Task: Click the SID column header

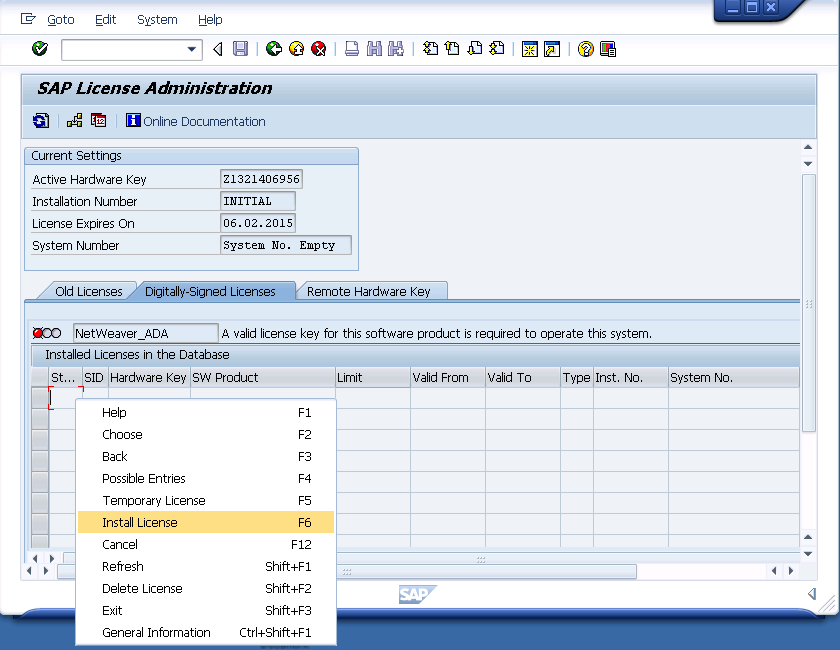Action: coord(95,378)
